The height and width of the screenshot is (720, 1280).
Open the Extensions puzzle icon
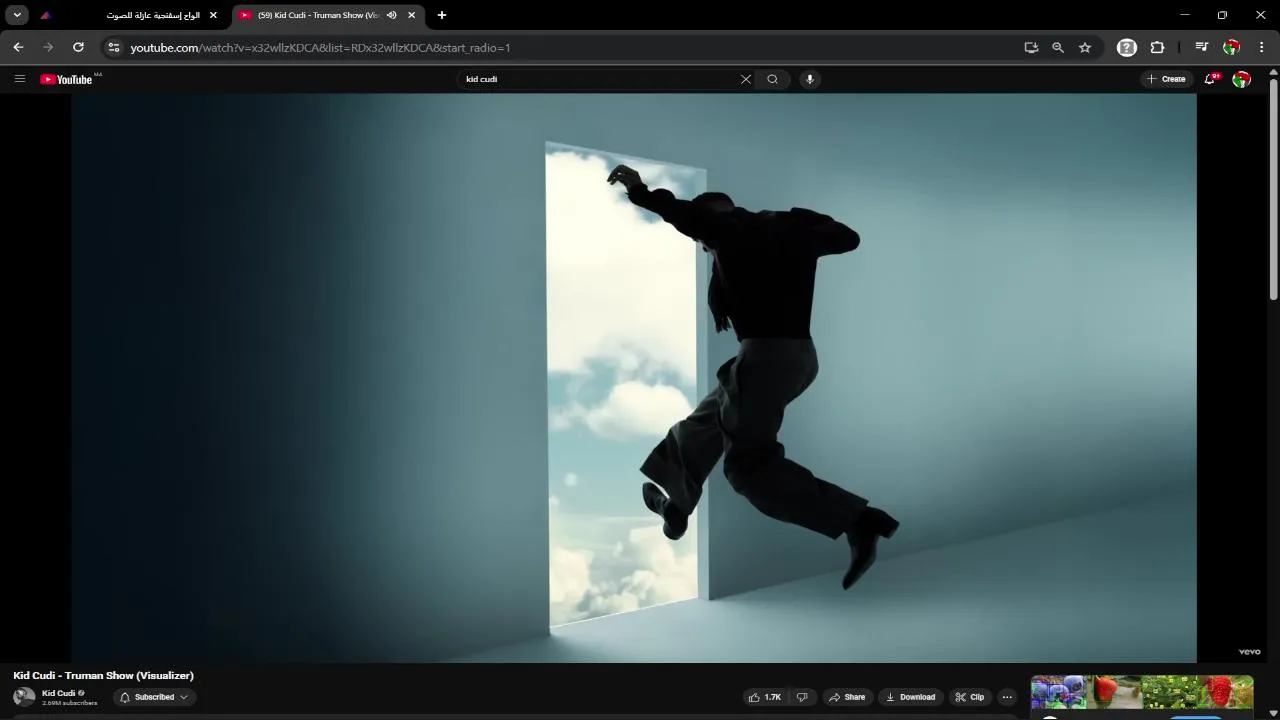(x=1157, y=47)
